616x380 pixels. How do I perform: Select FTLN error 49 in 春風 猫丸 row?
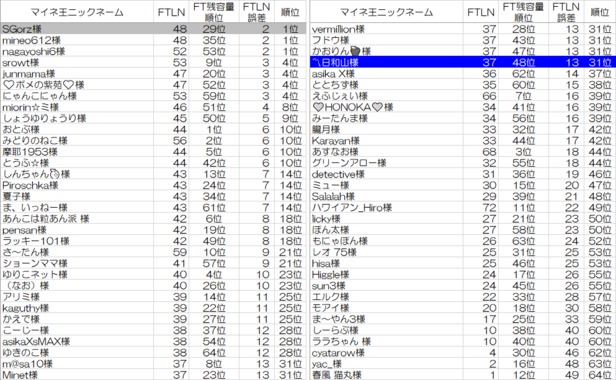[x=566, y=375]
